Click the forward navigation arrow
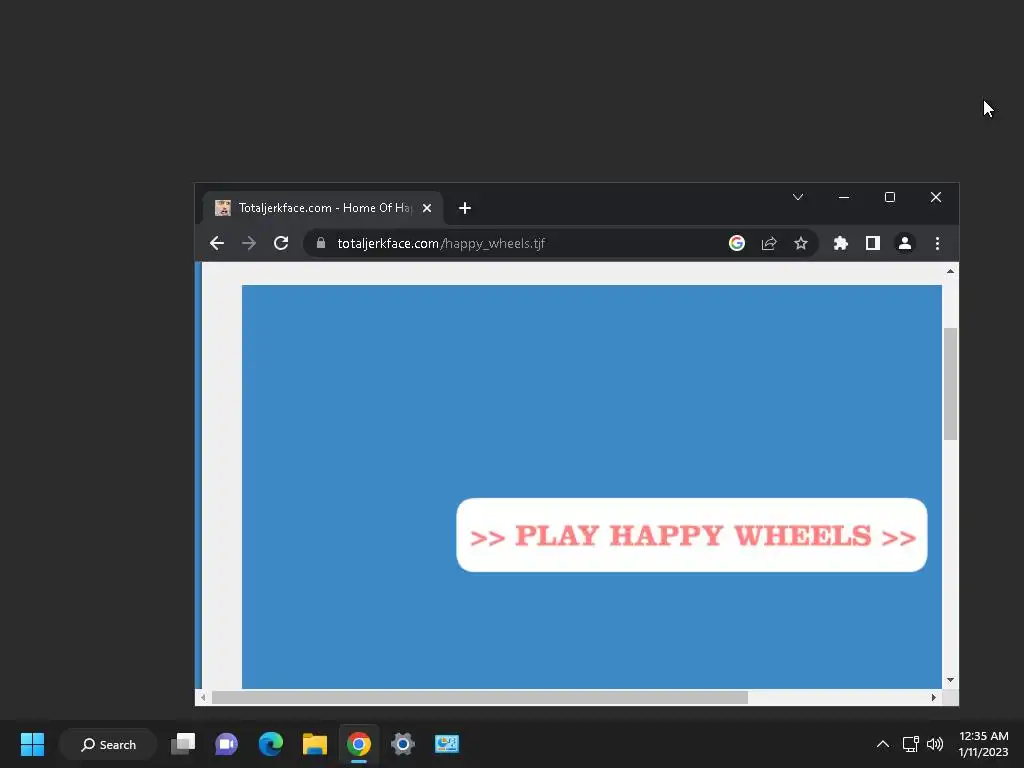This screenshot has height=768, width=1024. (249, 244)
